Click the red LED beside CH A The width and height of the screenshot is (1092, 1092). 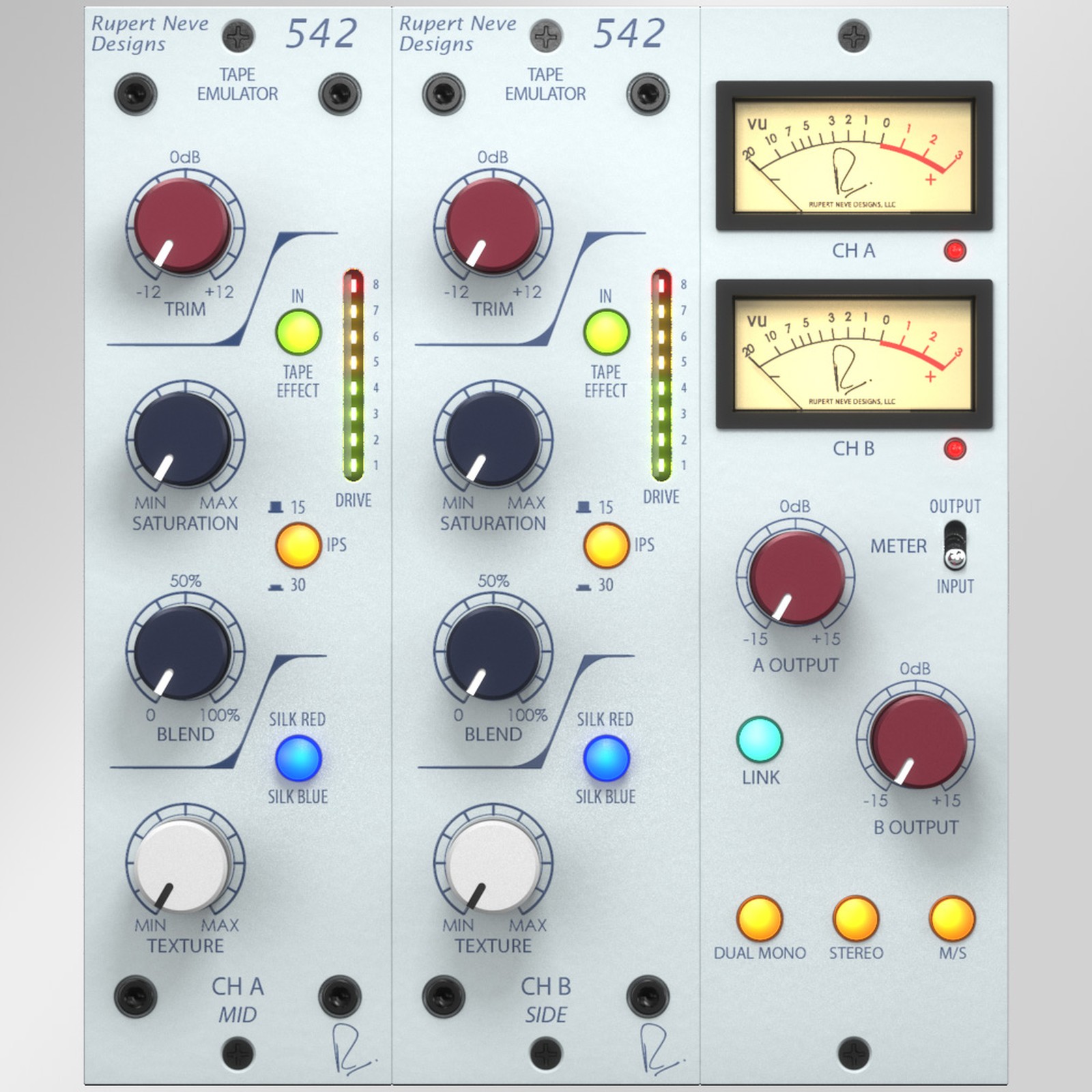pyautogui.click(x=955, y=250)
